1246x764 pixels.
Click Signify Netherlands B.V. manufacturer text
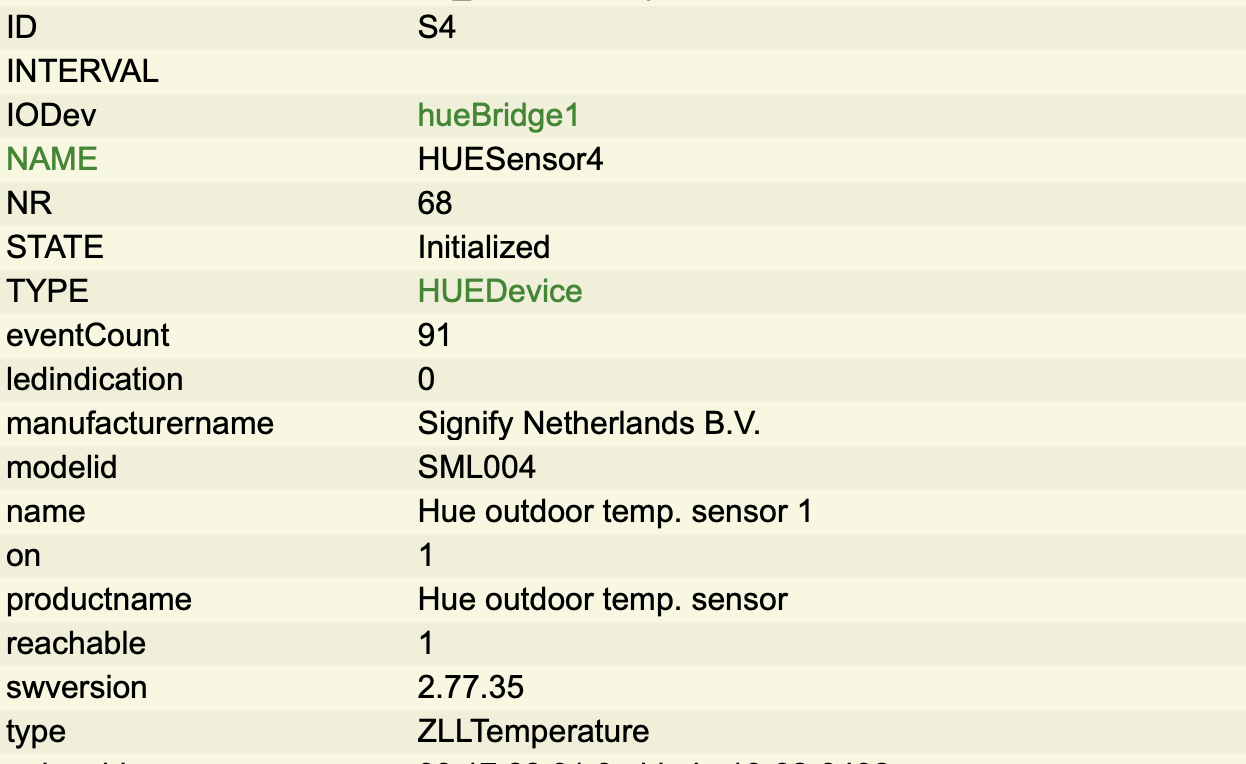pyautogui.click(x=589, y=424)
